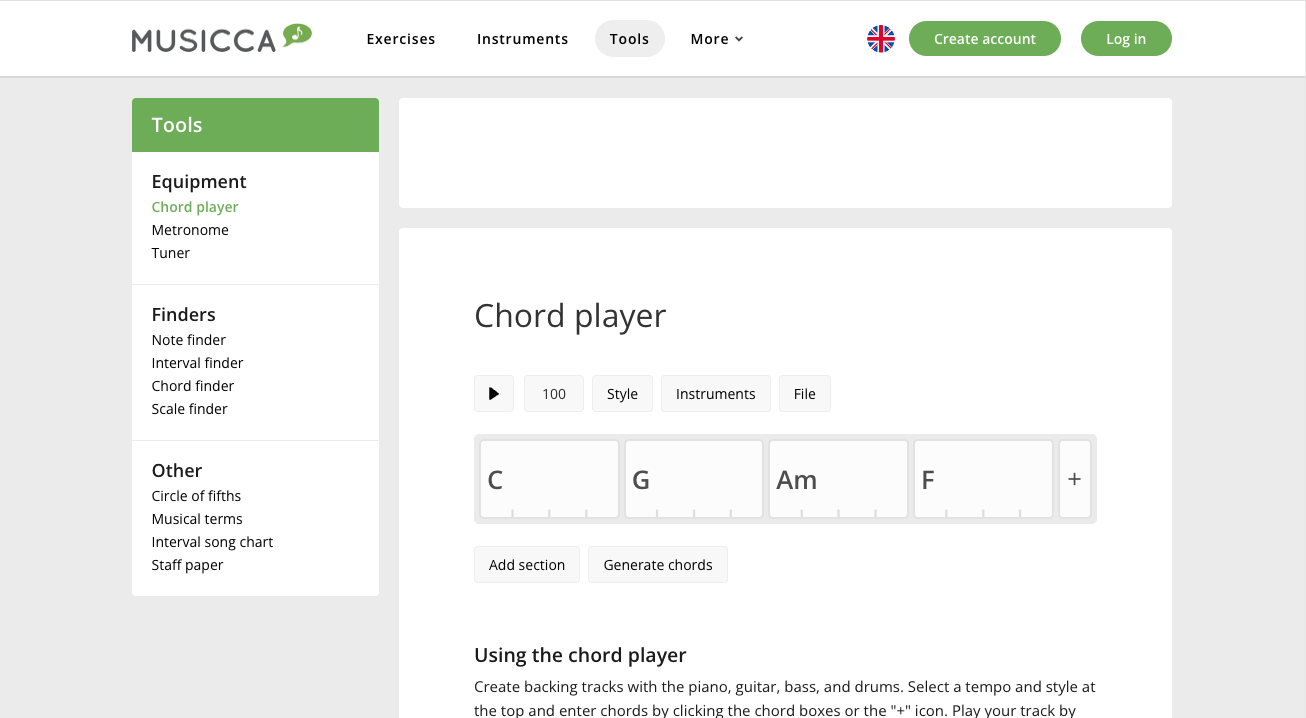
Task: Click the Create account button
Action: (984, 39)
